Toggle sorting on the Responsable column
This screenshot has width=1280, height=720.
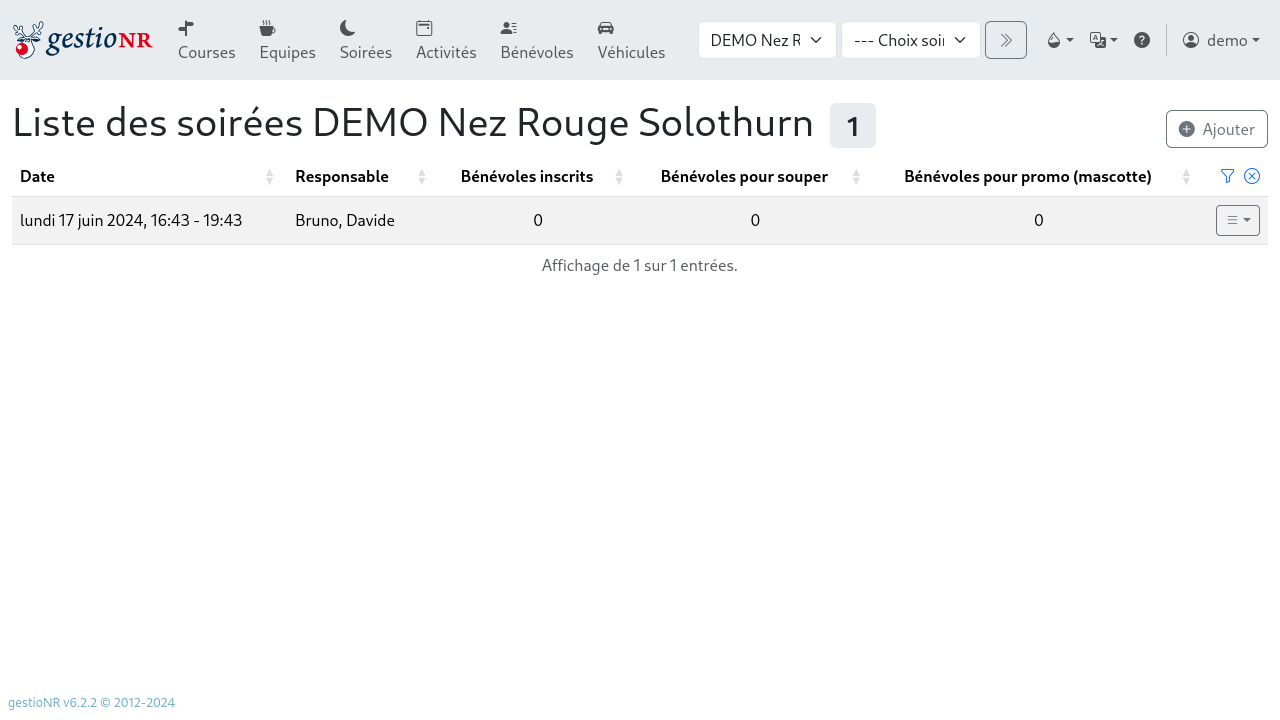point(421,175)
